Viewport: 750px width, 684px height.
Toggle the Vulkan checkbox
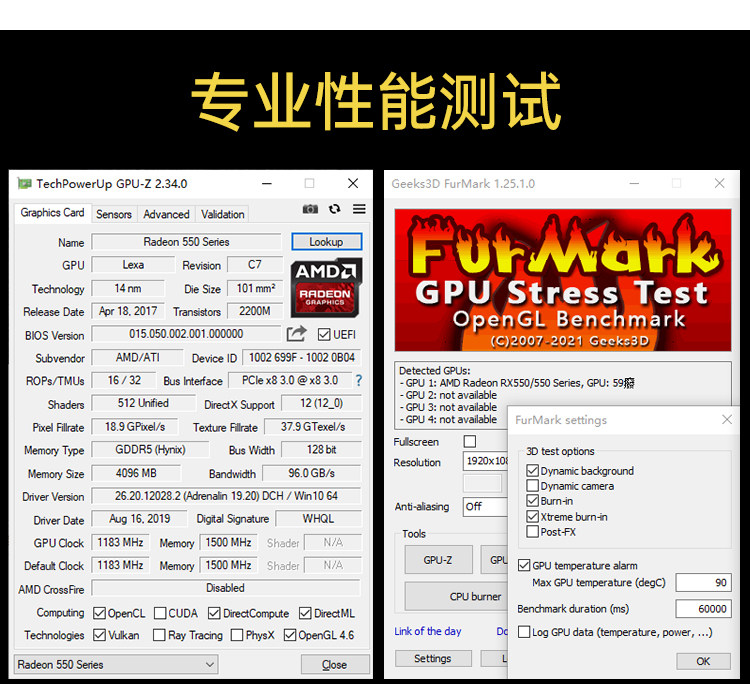point(99,635)
